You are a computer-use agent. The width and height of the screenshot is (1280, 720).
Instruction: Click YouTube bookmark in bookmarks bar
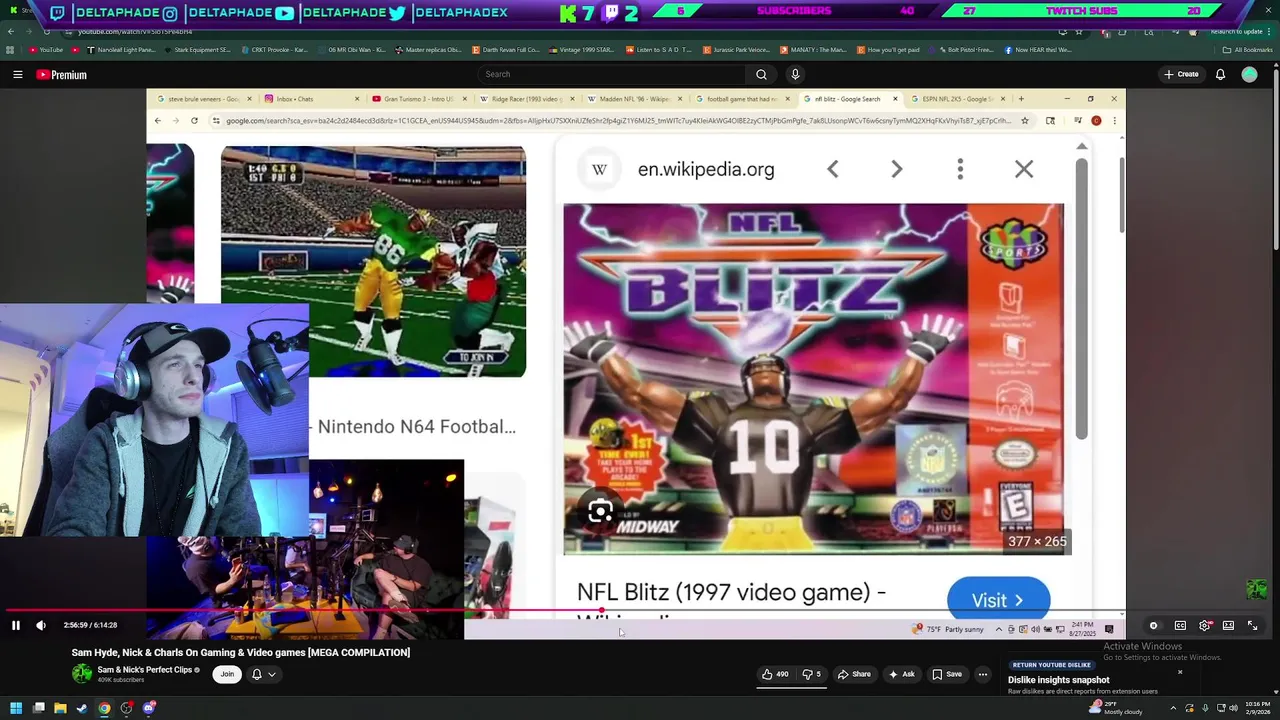46,49
